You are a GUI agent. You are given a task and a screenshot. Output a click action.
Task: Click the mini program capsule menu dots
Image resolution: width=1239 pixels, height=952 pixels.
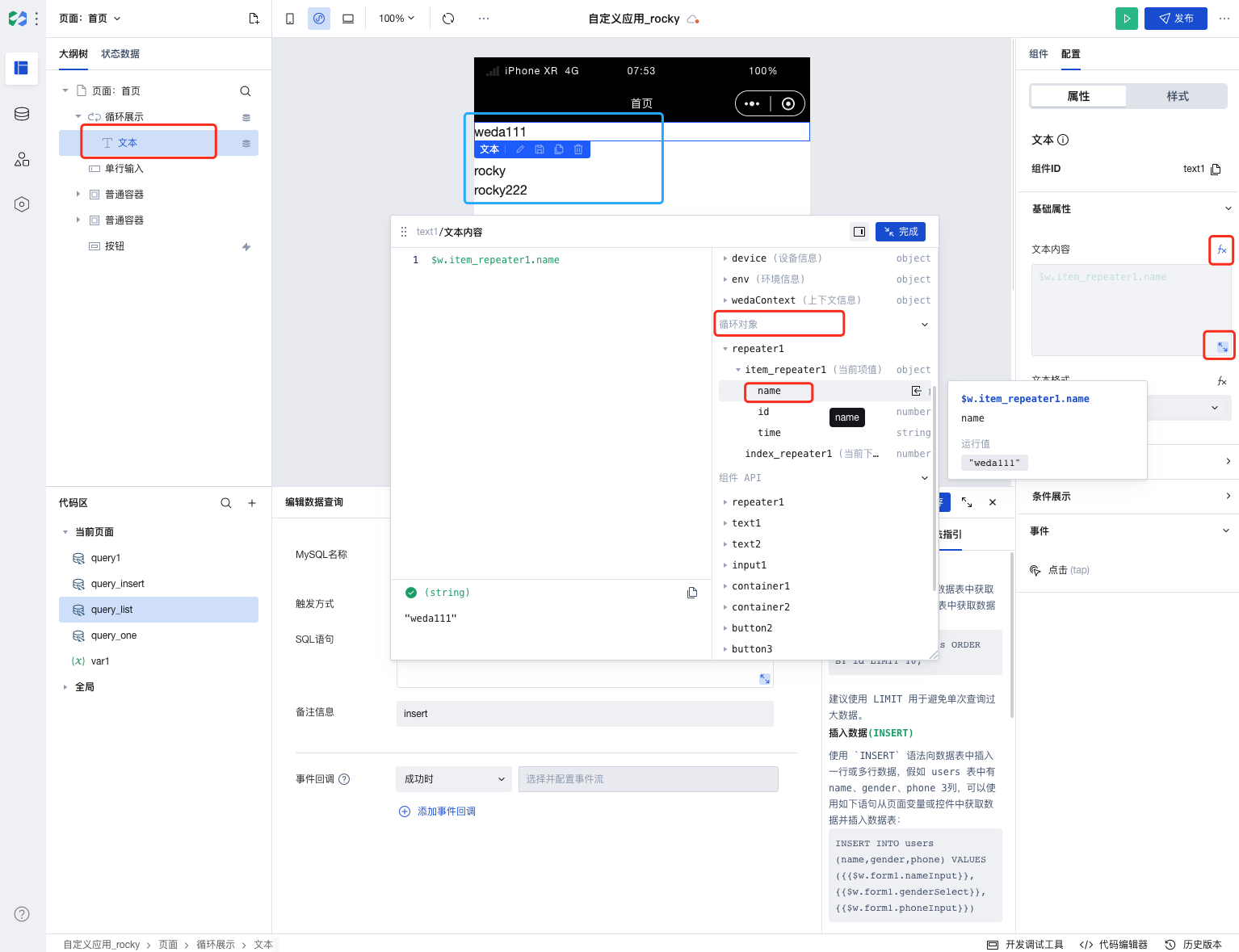(x=752, y=103)
